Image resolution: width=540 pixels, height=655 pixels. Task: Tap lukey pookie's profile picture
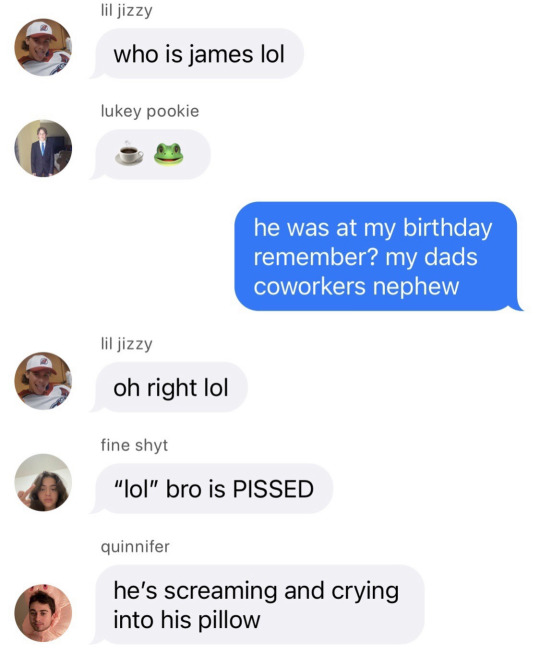pos(43,148)
